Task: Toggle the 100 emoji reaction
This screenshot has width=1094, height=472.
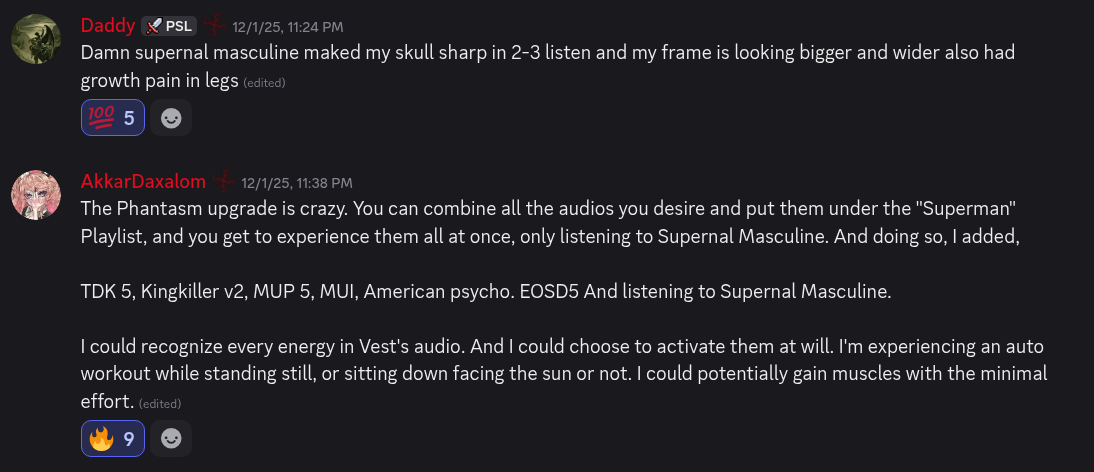Action: pyautogui.click(x=113, y=118)
